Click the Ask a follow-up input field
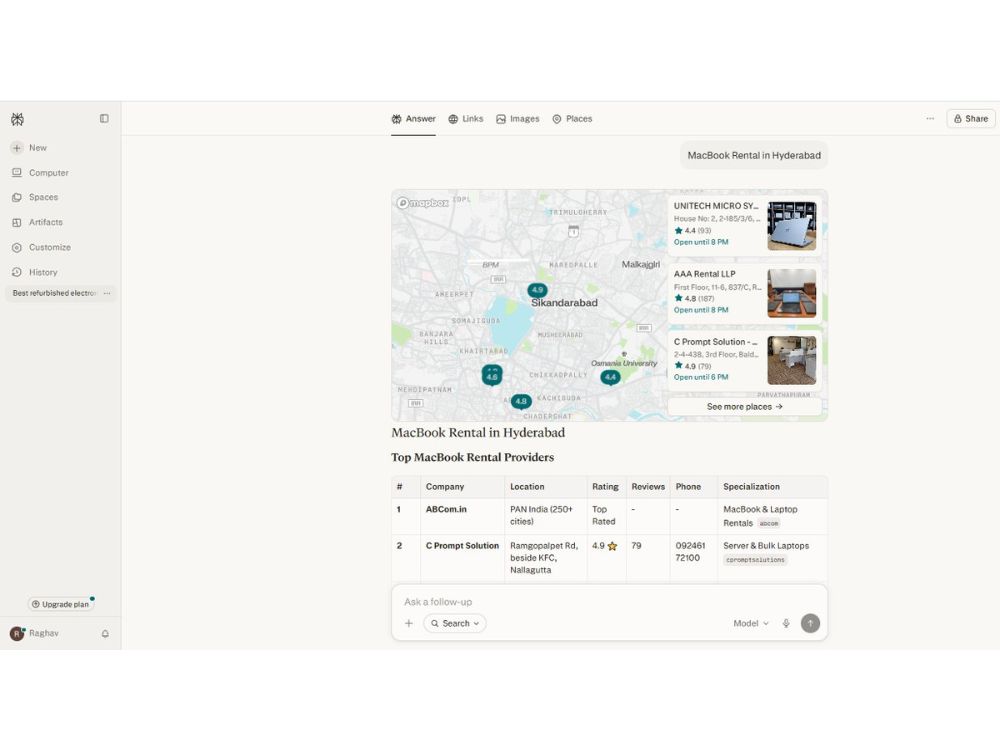The width and height of the screenshot is (1000, 750). pyautogui.click(x=609, y=602)
